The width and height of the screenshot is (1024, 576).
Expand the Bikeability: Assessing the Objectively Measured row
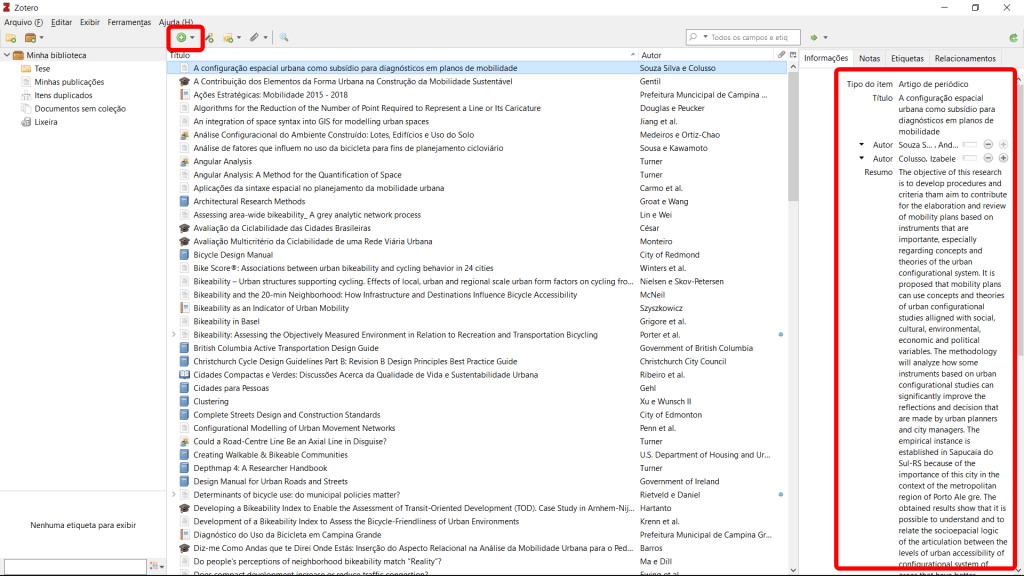tap(173, 335)
